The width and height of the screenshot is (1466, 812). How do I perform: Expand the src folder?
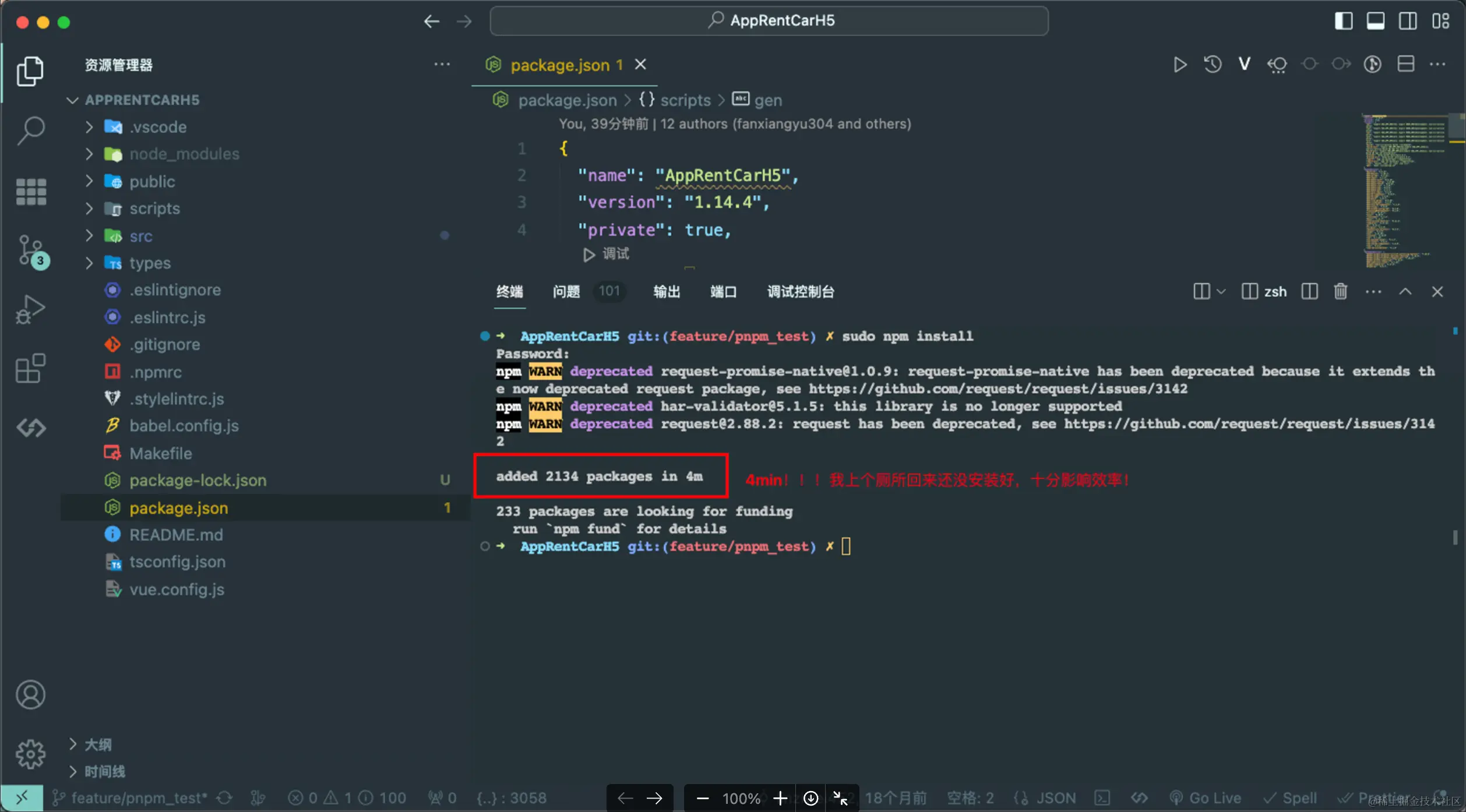tap(141, 236)
